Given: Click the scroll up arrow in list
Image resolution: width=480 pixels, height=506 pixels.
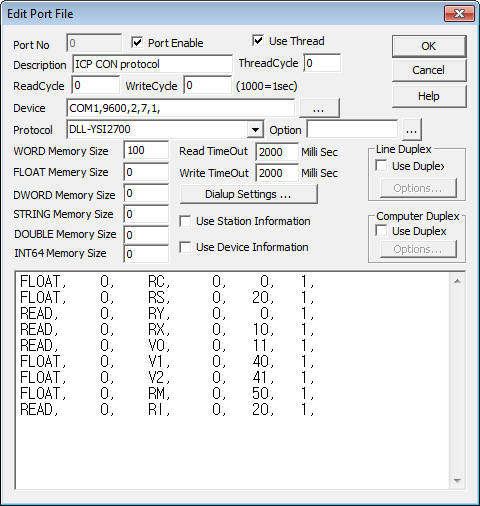Looking at the screenshot, I should (x=457, y=281).
